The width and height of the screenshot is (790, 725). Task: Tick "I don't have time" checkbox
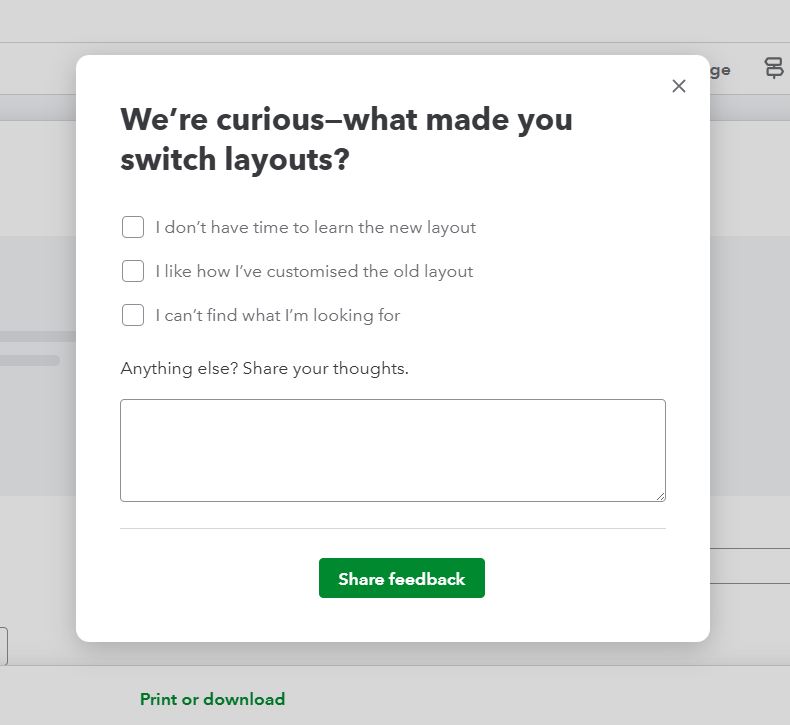point(133,227)
